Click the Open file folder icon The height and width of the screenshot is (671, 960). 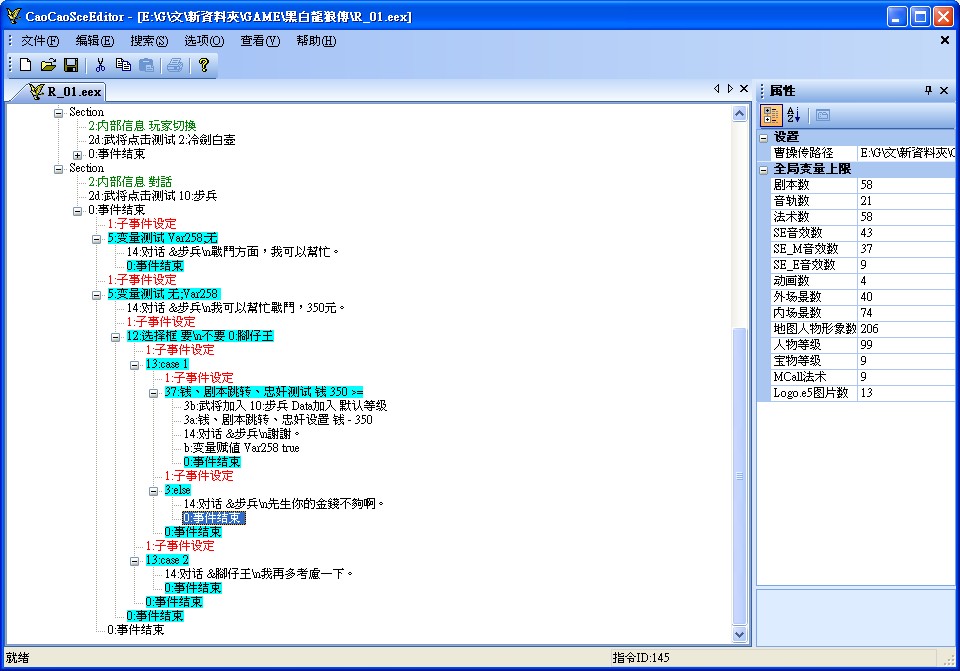click(x=48, y=65)
